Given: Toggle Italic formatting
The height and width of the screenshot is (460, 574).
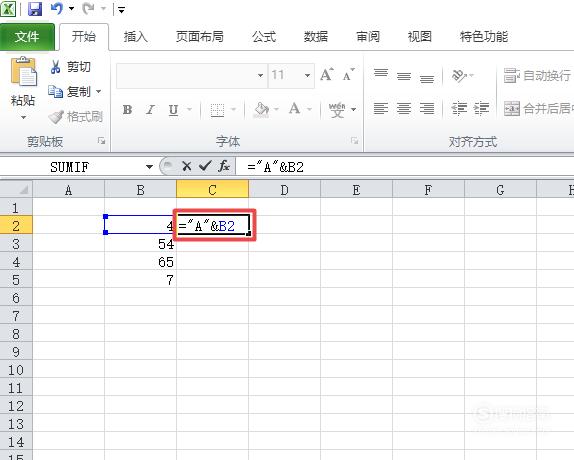Looking at the screenshot, I should 150,109.
